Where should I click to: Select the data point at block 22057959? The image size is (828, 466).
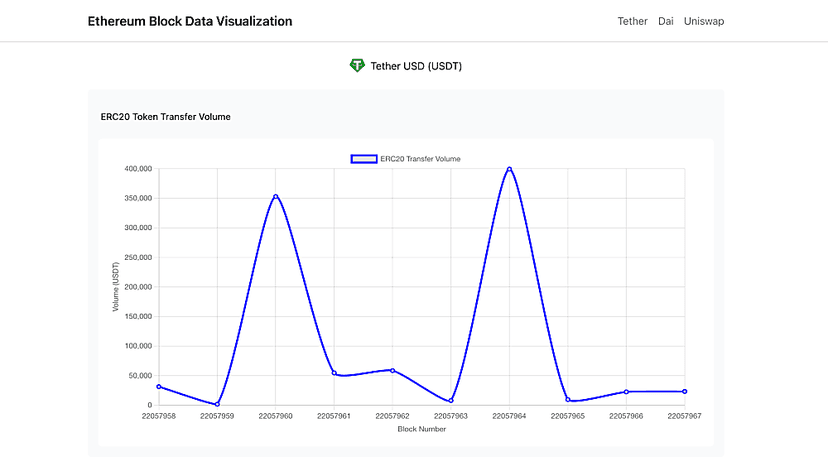(217, 404)
